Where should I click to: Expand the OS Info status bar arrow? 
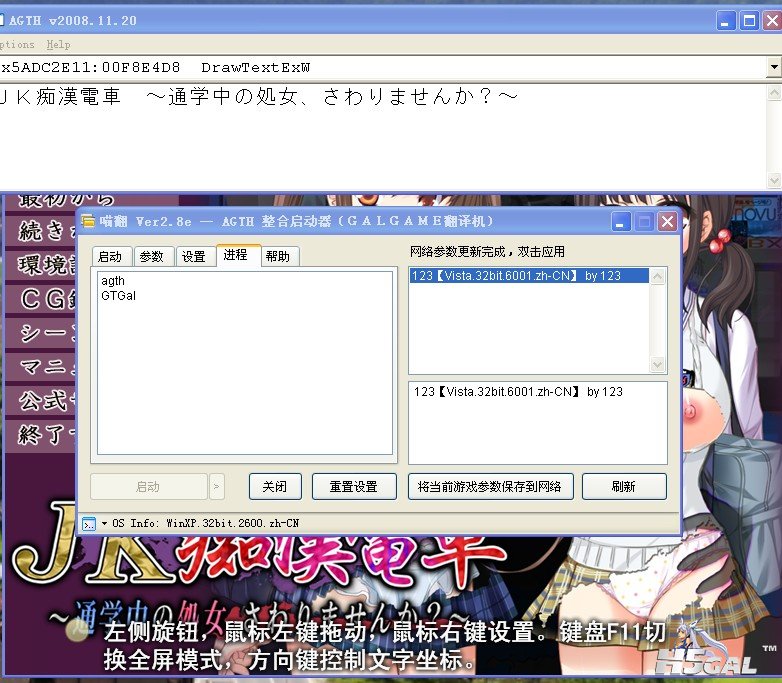[x=104, y=523]
